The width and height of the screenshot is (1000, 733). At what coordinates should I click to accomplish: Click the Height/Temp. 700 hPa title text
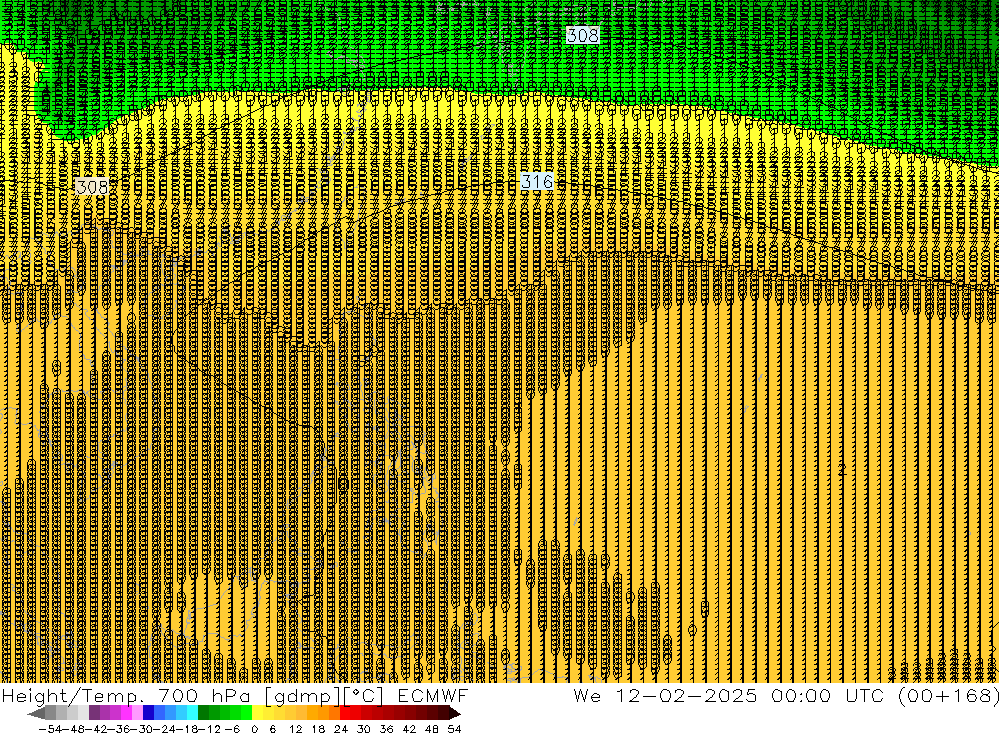pyautogui.click(x=126, y=695)
